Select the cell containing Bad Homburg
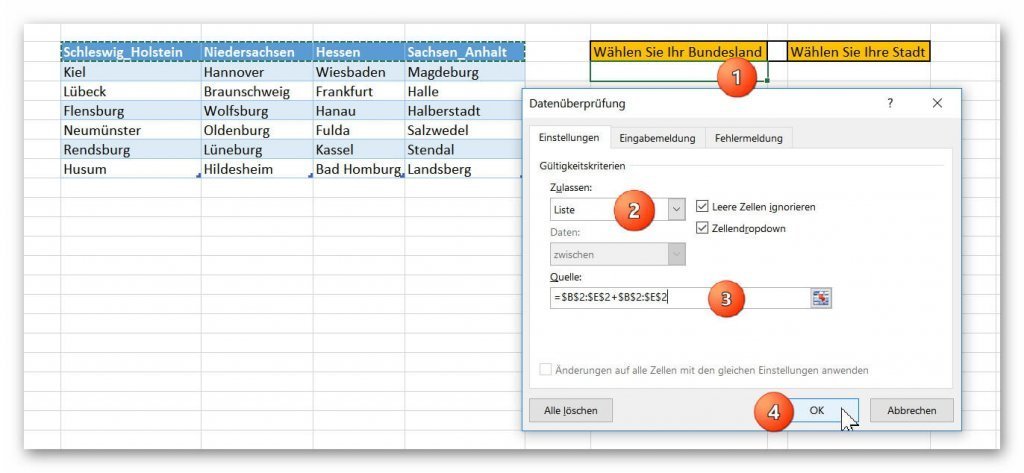Viewport: 1024px width, 473px height. [359, 169]
